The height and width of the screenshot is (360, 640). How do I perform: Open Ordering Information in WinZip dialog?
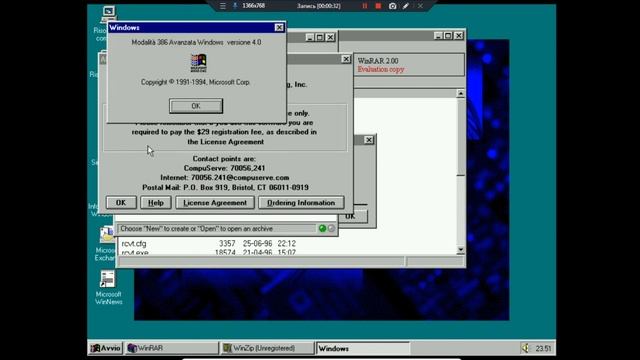click(x=301, y=203)
